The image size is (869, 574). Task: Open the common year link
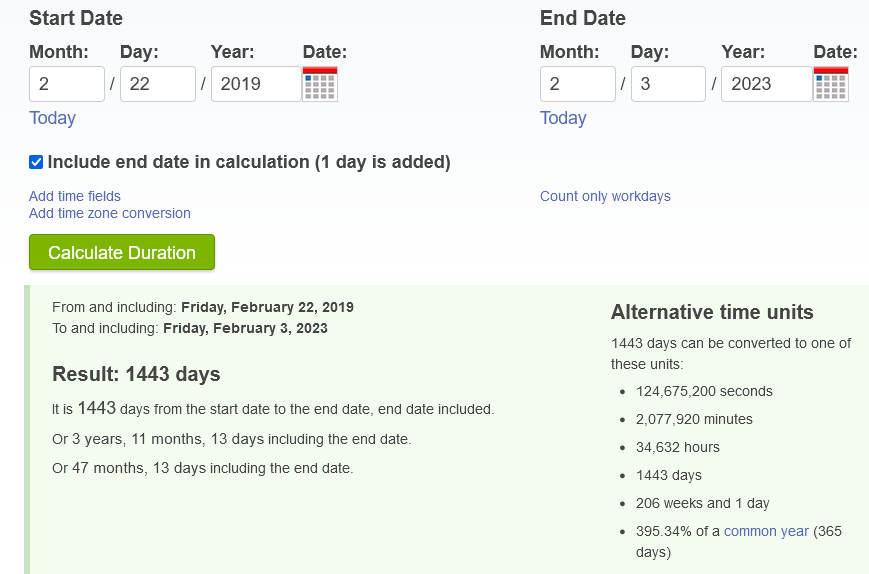[x=766, y=531]
